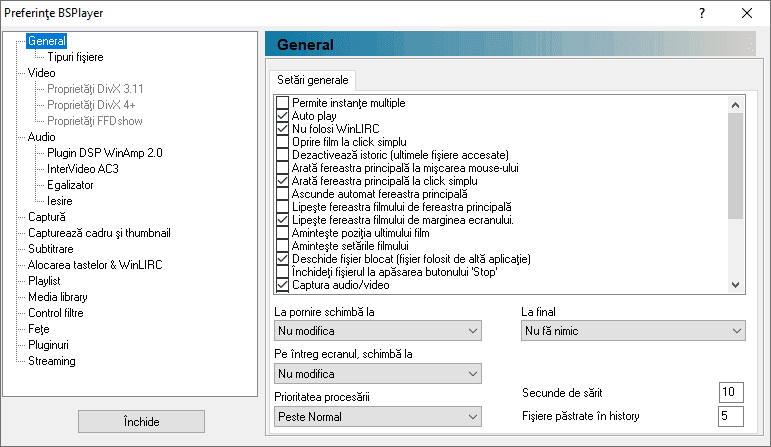The width and height of the screenshot is (771, 447).
Task: Uncheck the Auto play option
Action: [282, 116]
